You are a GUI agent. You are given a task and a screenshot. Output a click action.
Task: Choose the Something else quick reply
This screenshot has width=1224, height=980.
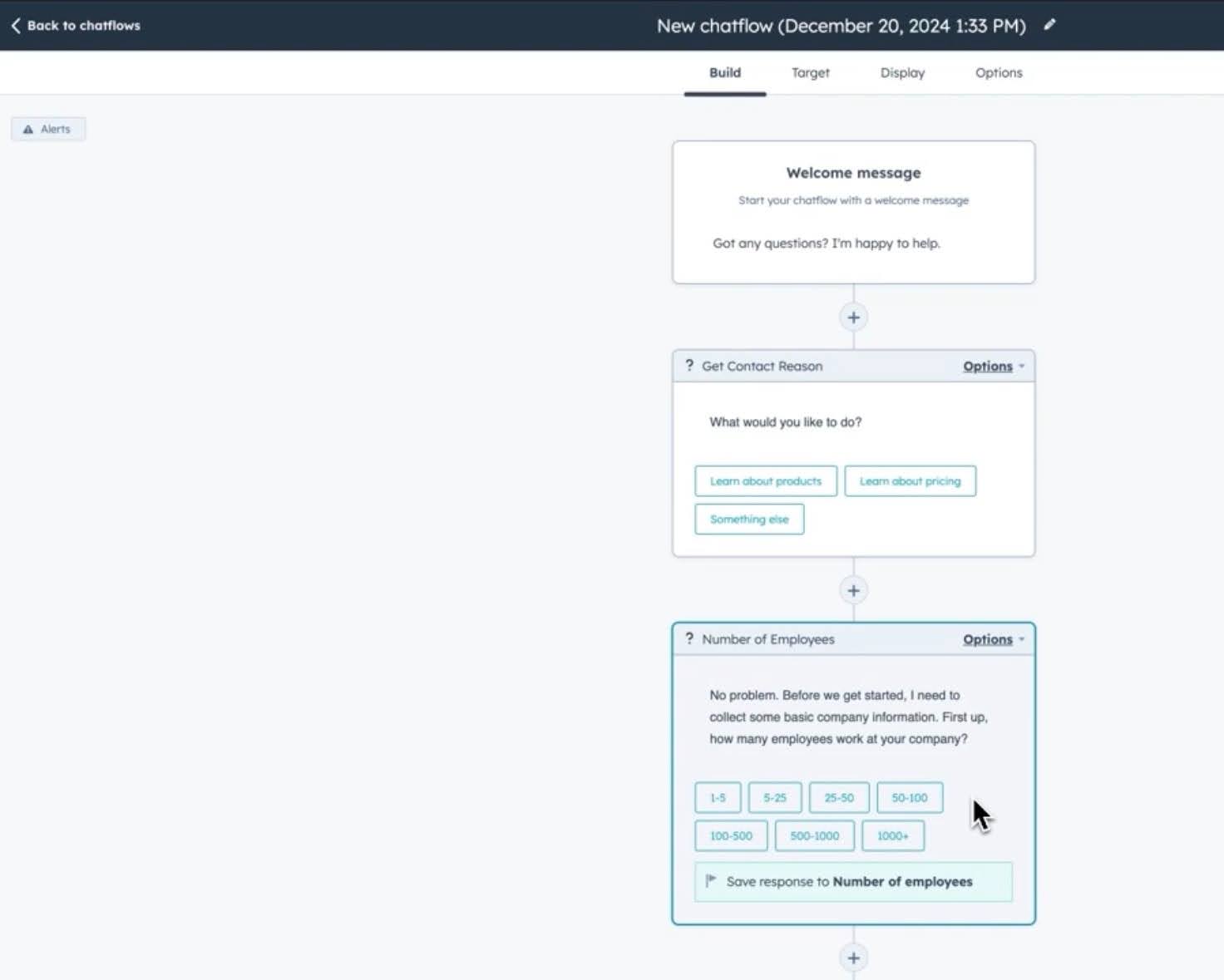(749, 520)
